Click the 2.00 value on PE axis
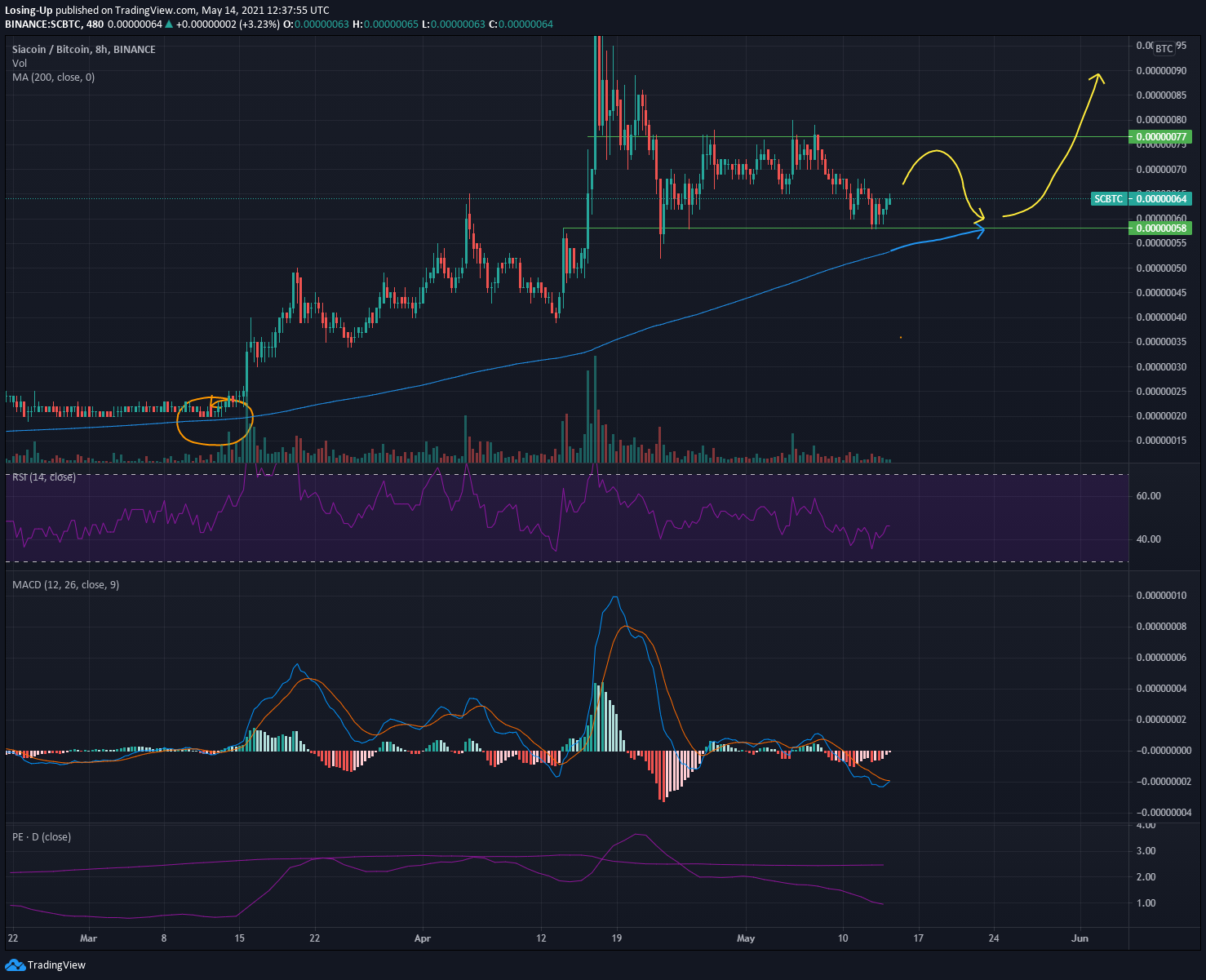Viewport: 1206px width, 980px height. click(1146, 877)
